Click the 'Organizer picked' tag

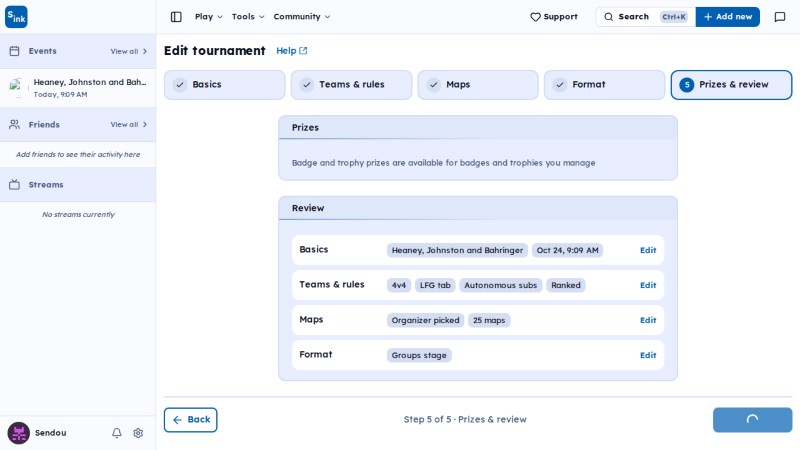426,320
